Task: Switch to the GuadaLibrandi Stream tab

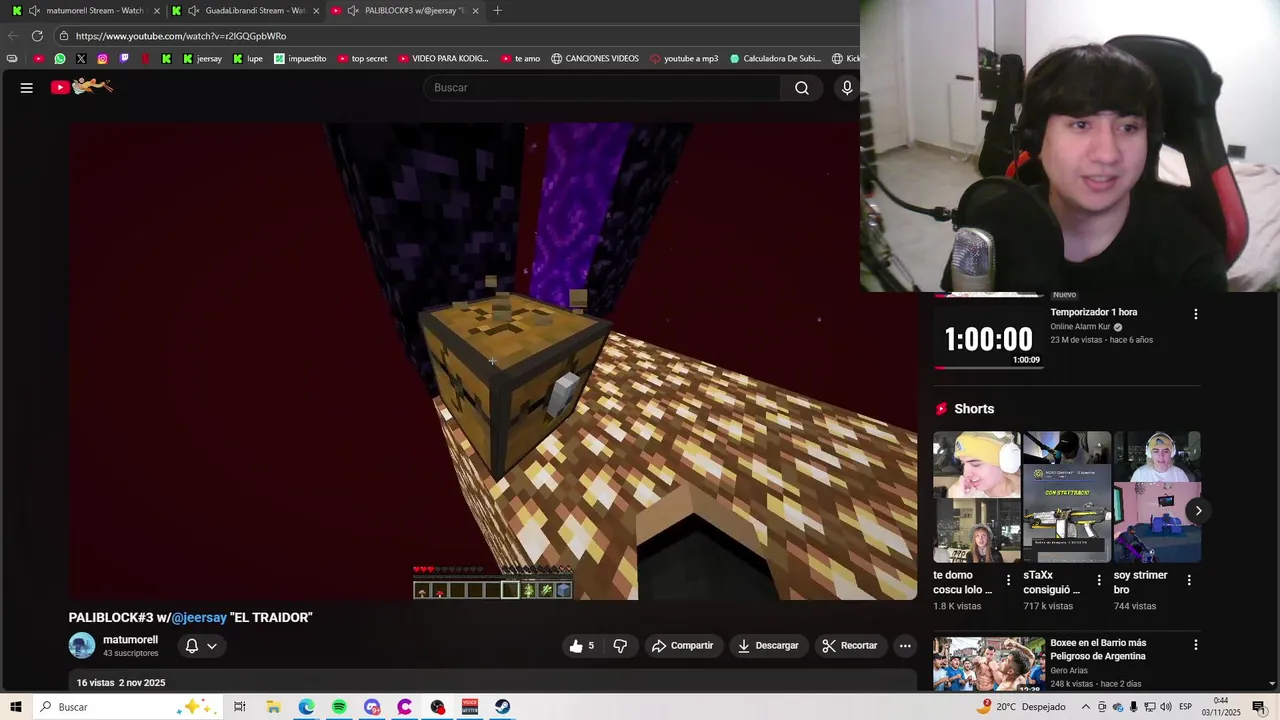Action: pyautogui.click(x=246, y=11)
